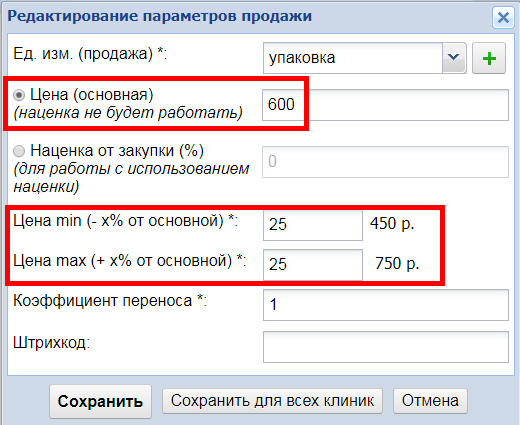
Task: Click the 450 р. calculated minimum price
Action: tap(392, 223)
